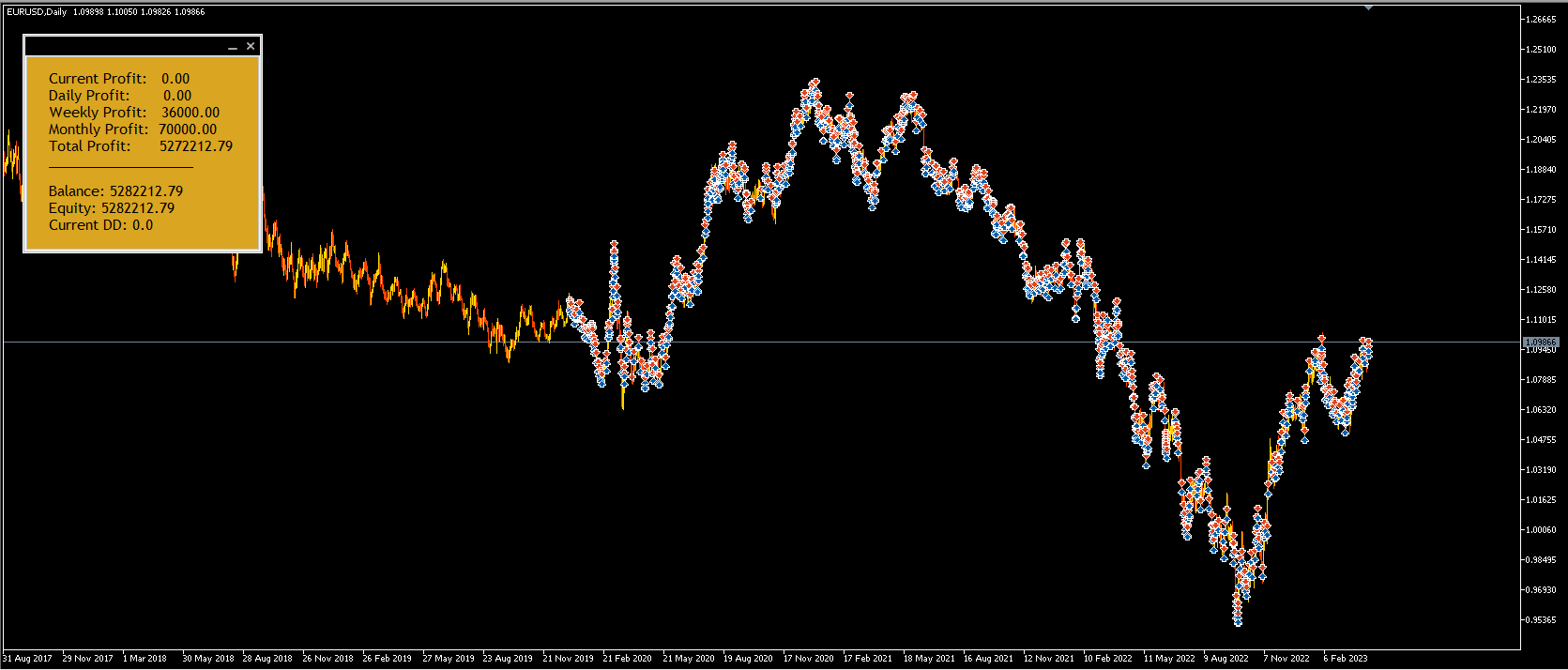Click the 0.96930 price scale label
This screenshot has width=1568, height=670.
click(1541, 590)
